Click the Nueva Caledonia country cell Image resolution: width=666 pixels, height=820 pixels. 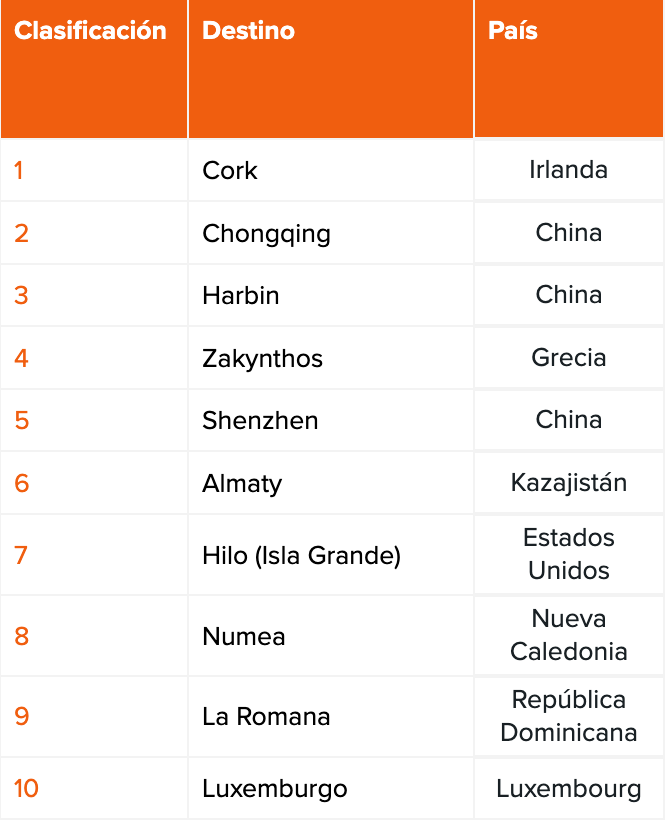click(568, 635)
